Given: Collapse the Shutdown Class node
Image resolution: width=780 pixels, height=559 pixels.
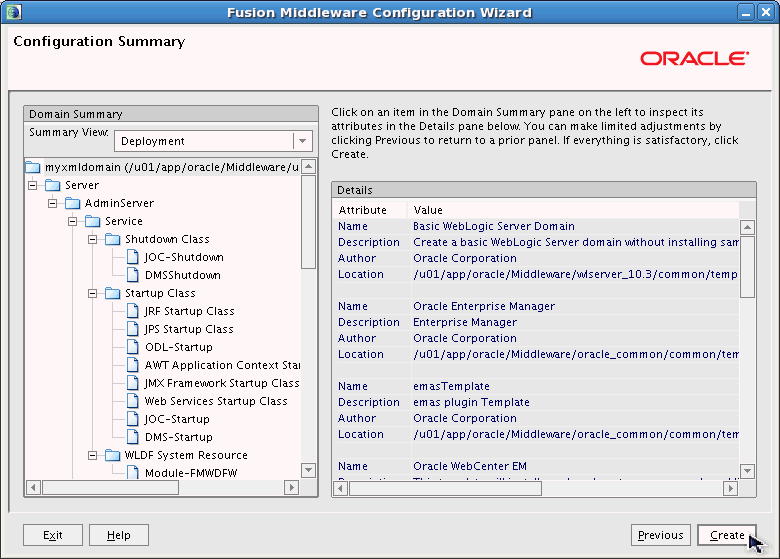Looking at the screenshot, I should click(x=93, y=240).
